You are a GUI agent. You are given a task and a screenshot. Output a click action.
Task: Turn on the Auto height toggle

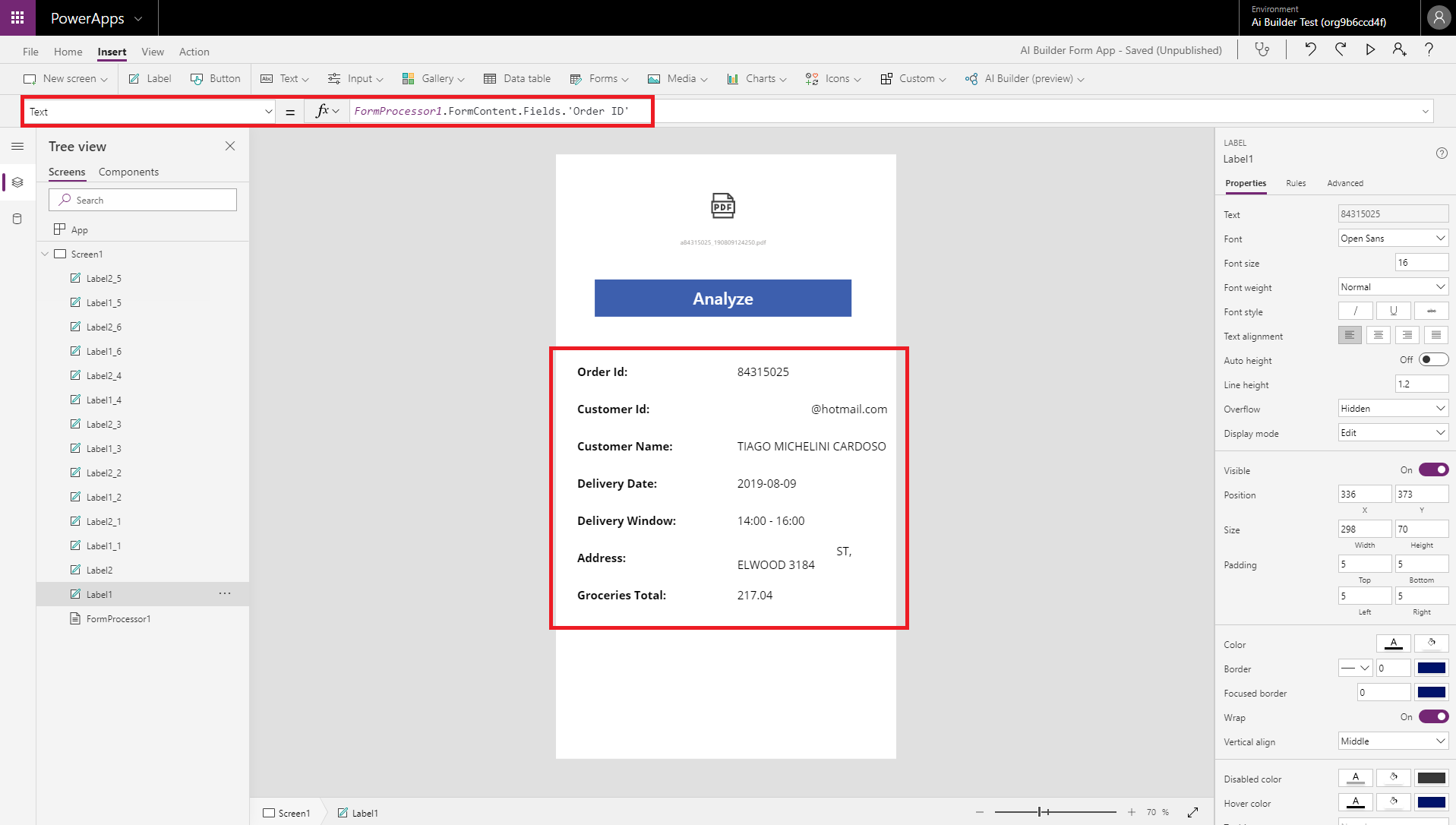pos(1433,360)
